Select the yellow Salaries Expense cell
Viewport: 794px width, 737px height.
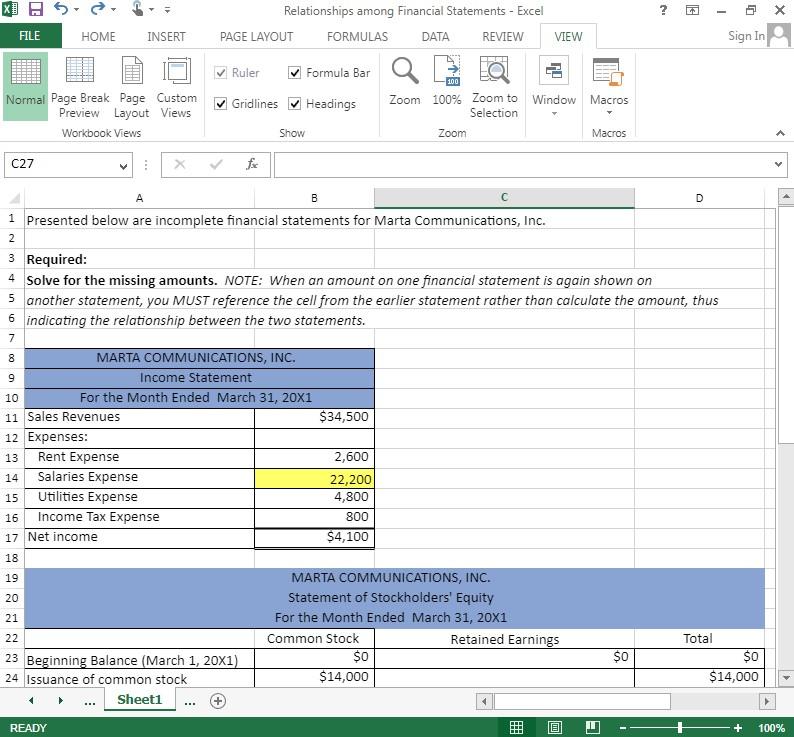(314, 478)
